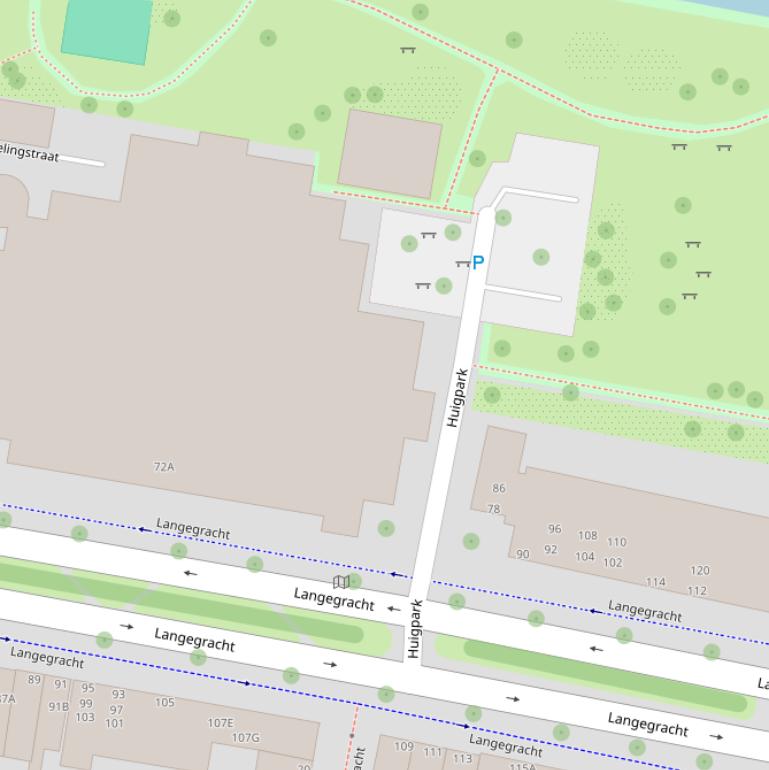Click house number 113
Viewport: 769px width, 770px height.
coord(462,759)
